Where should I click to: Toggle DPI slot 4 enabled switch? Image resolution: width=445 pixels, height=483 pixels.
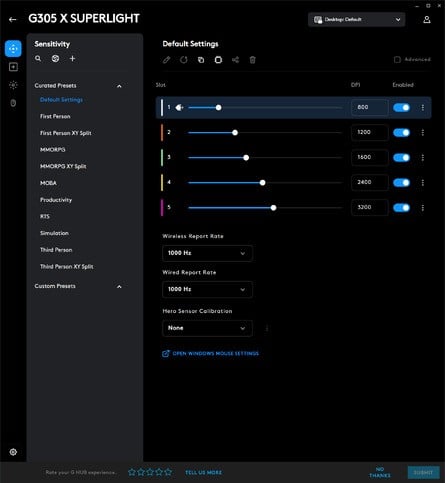(401, 183)
